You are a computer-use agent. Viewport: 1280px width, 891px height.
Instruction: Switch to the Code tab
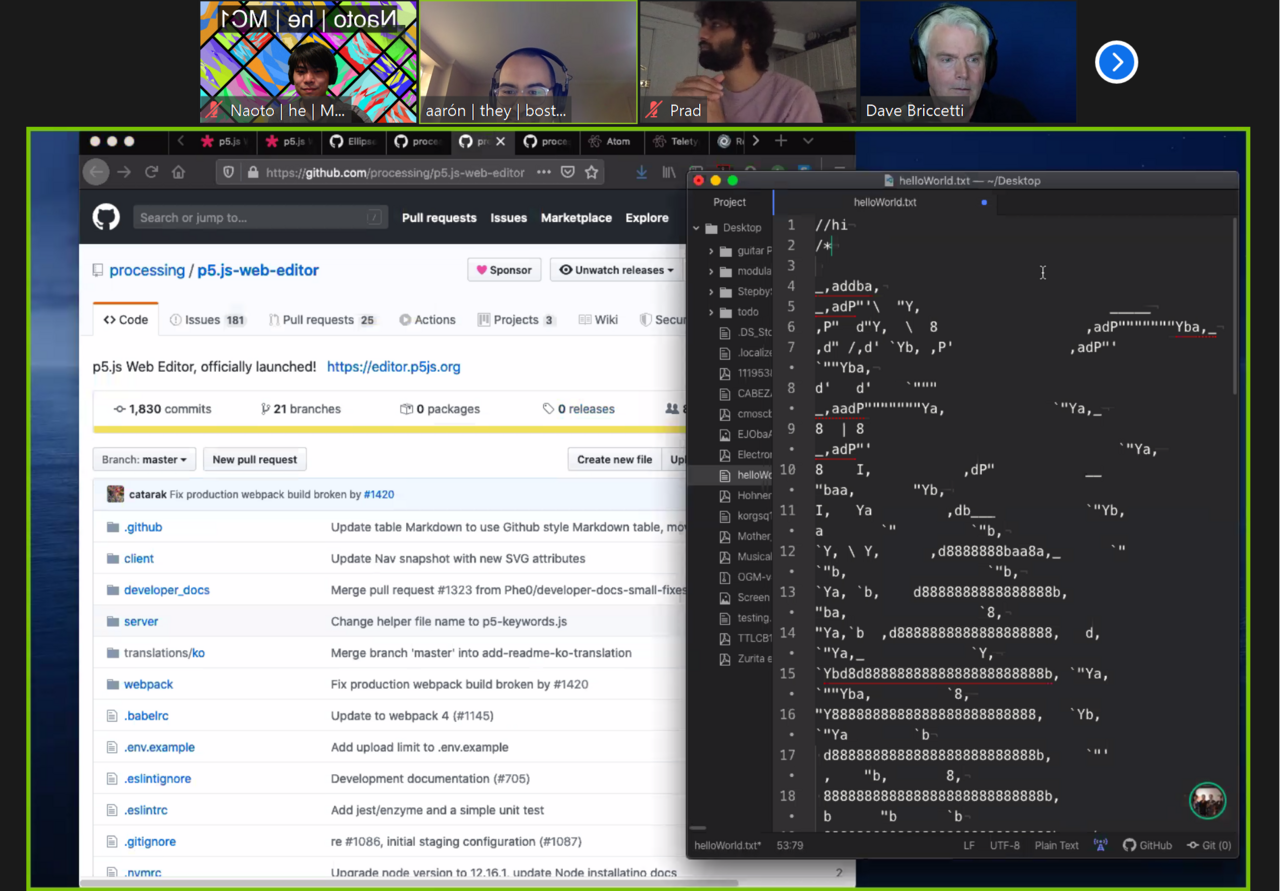pyautogui.click(x=126, y=320)
